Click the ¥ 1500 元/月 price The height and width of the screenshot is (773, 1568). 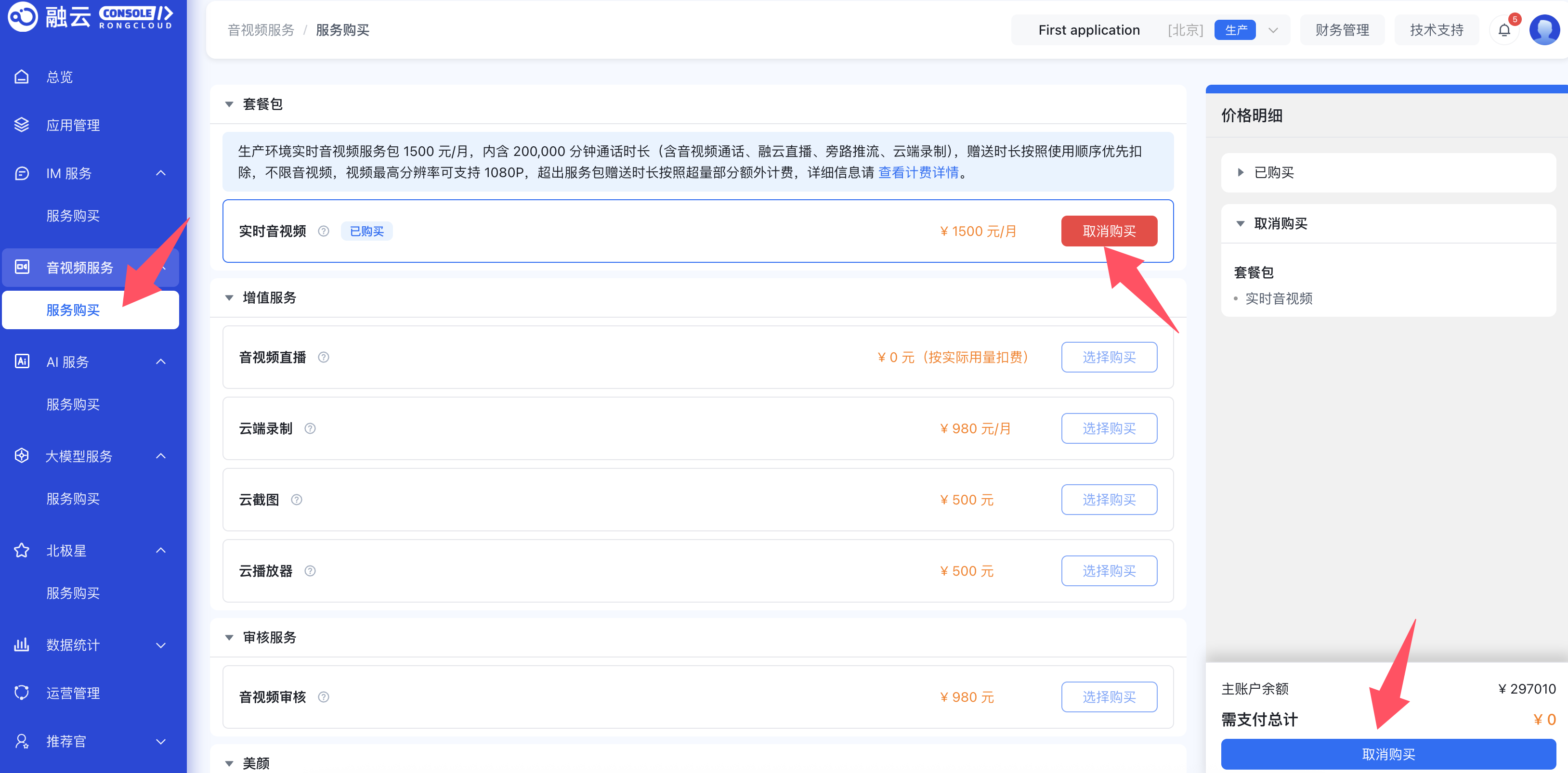coord(978,231)
